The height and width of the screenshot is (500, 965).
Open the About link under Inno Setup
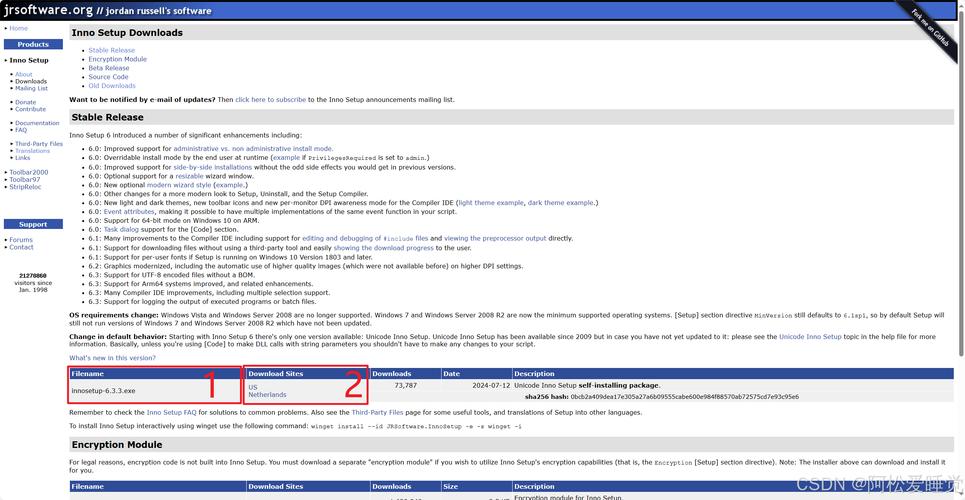(x=23, y=75)
